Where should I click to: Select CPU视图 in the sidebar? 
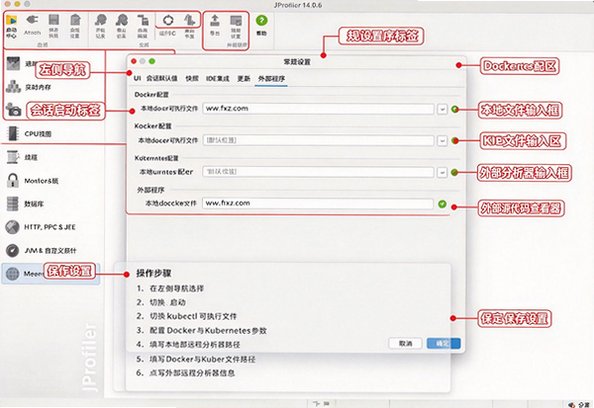pos(29,133)
